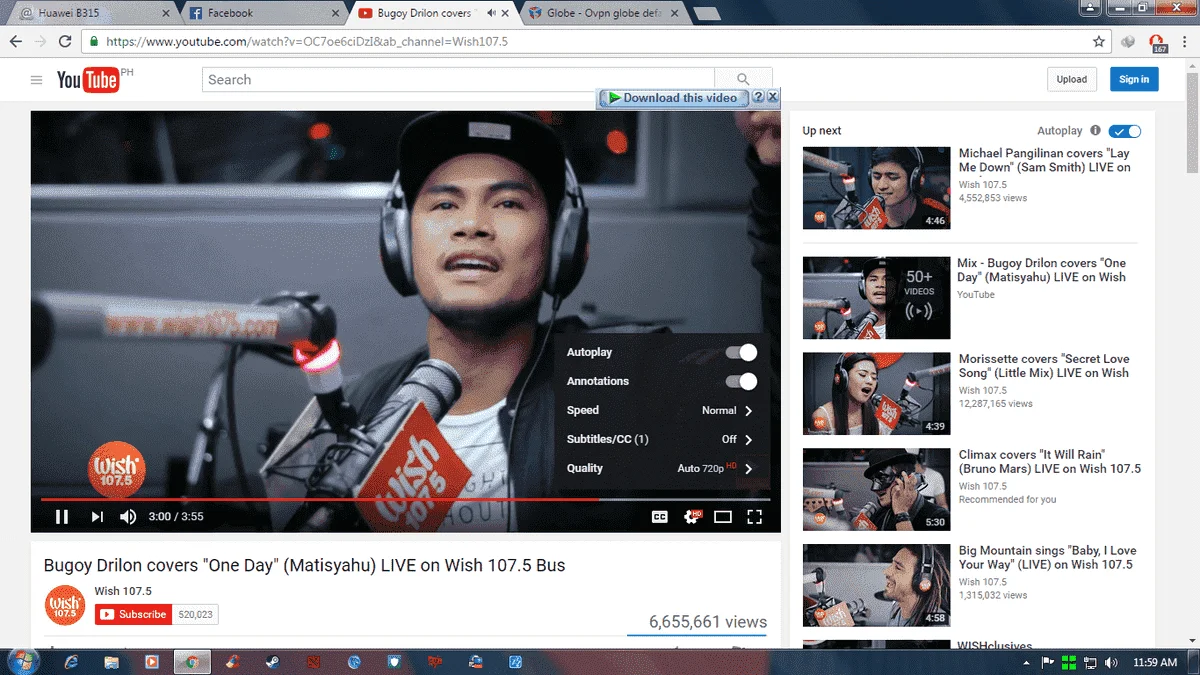Screen dimensions: 1200x675
Task: Open Chrome's three-dot menu
Action: pos(1184,42)
